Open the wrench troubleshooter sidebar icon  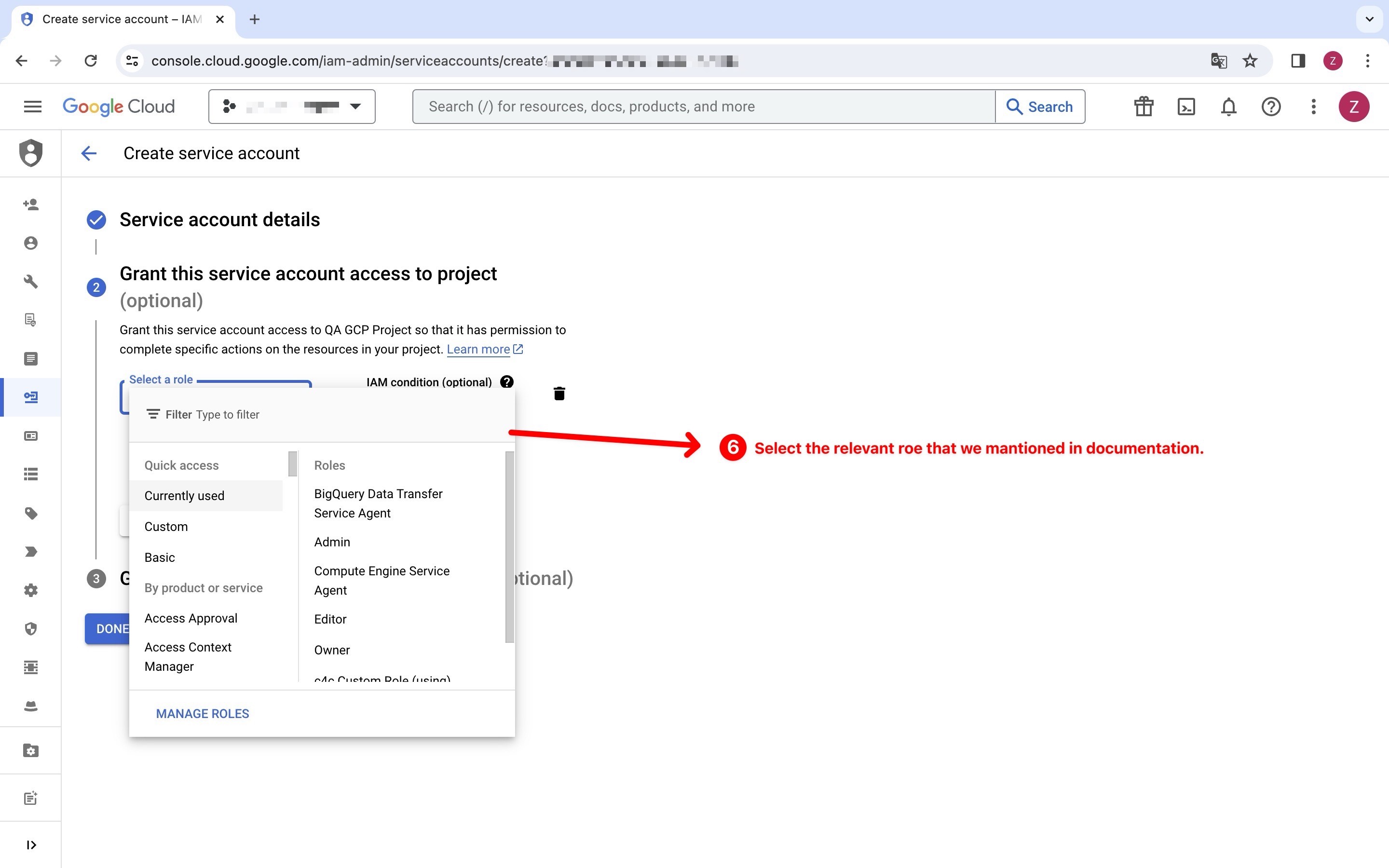pos(31,281)
